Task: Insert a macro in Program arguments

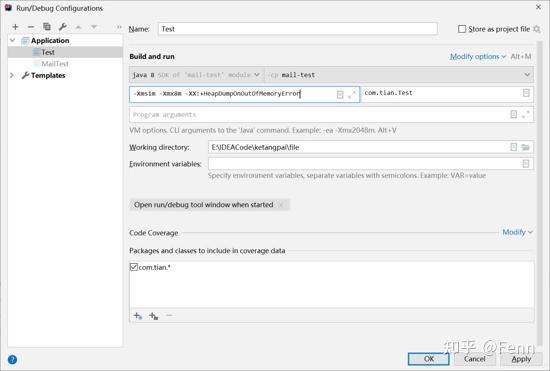Action: (x=514, y=114)
